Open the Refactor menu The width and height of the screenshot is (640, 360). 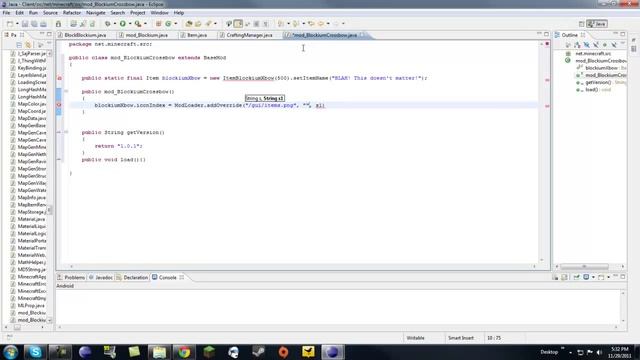[x=72, y=13]
